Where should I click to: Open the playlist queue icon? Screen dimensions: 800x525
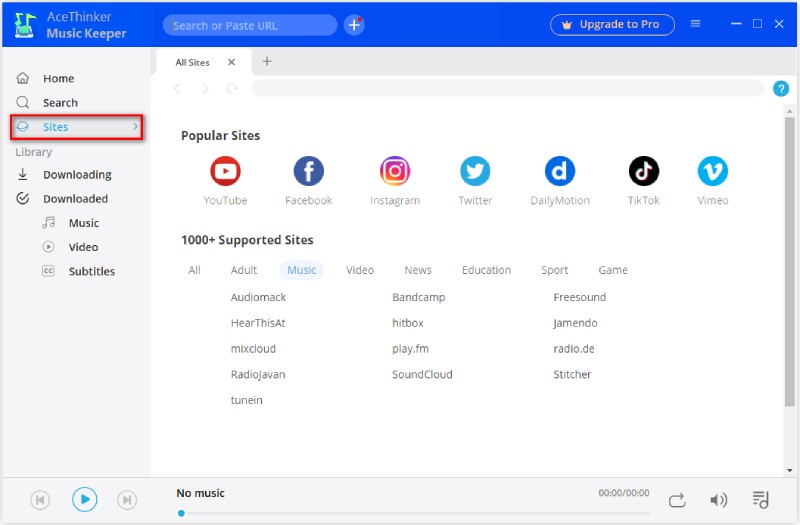coord(760,500)
